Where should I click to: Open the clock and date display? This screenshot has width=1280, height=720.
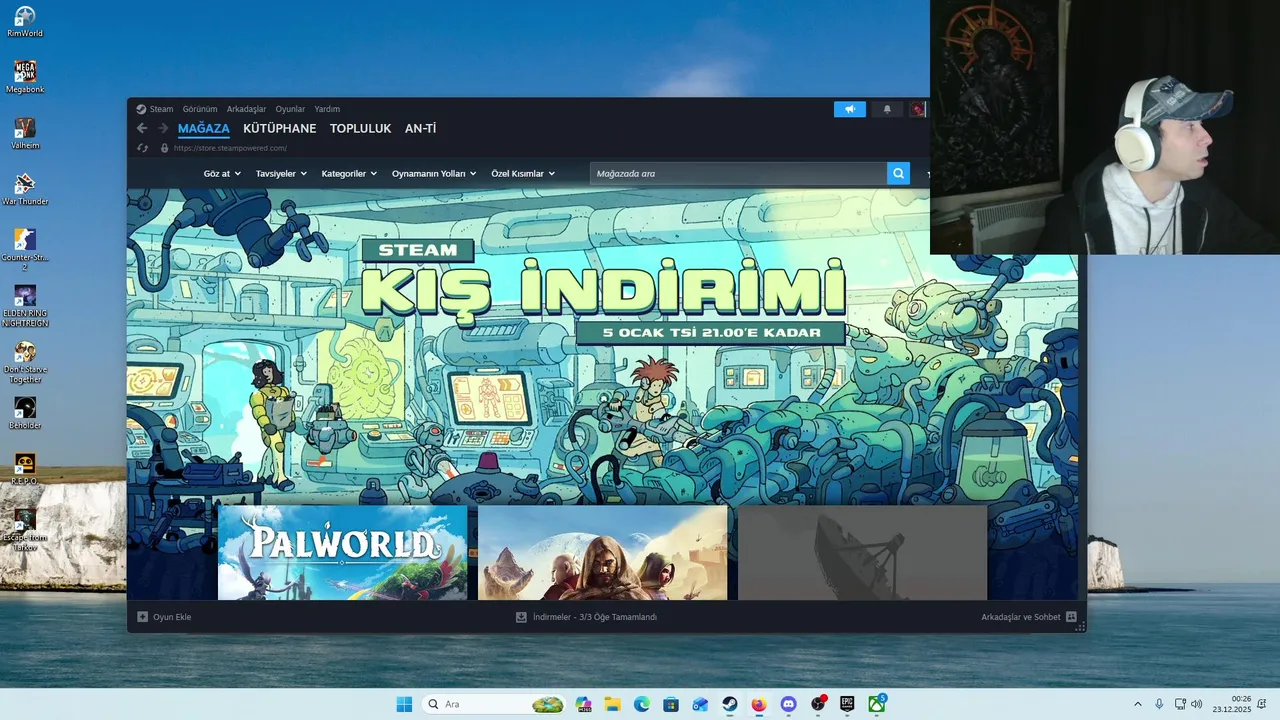click(x=1232, y=704)
